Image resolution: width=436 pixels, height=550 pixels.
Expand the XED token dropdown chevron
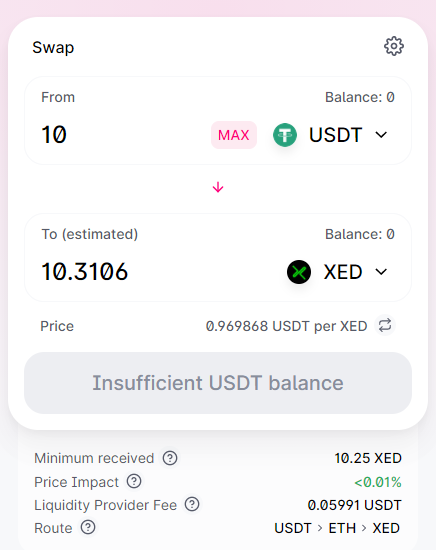tap(381, 272)
